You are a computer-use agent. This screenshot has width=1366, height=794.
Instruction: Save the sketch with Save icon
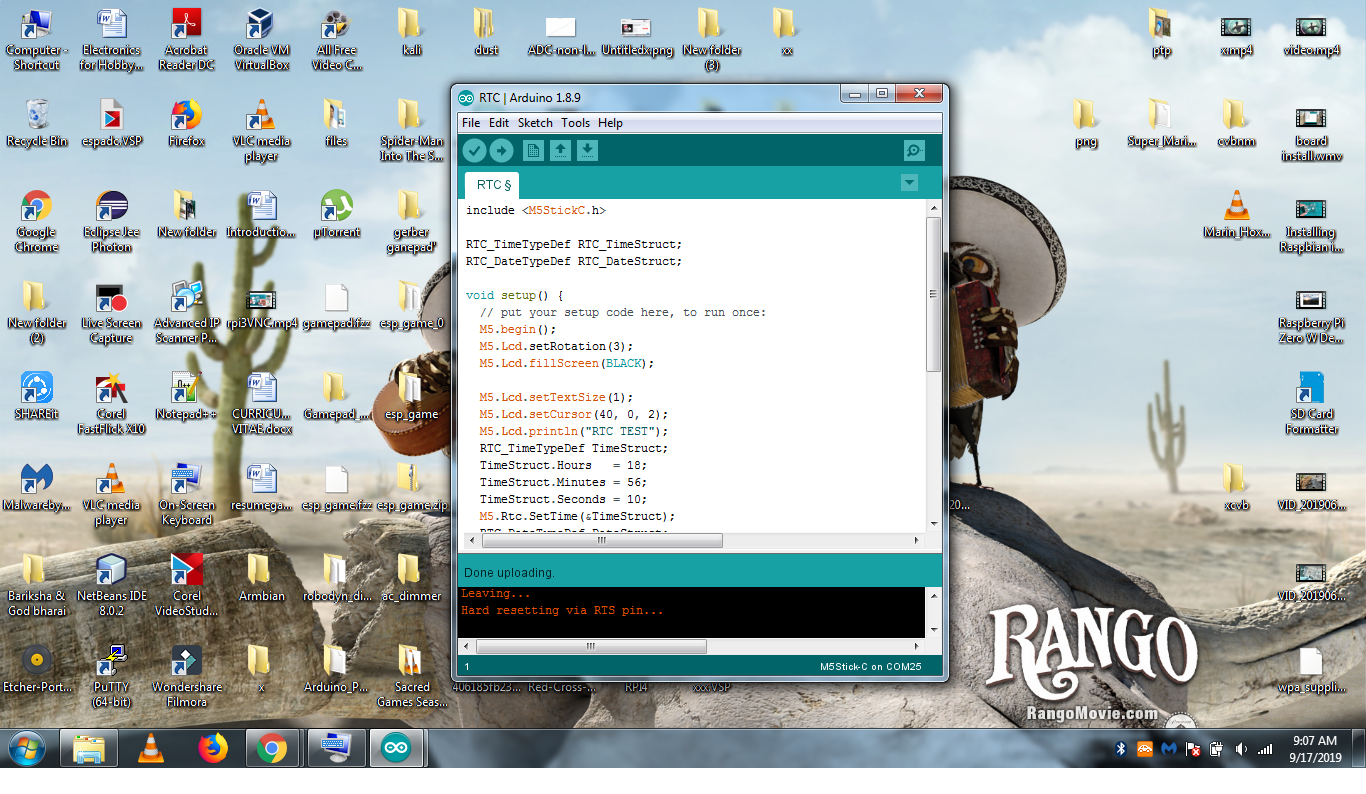pos(588,150)
